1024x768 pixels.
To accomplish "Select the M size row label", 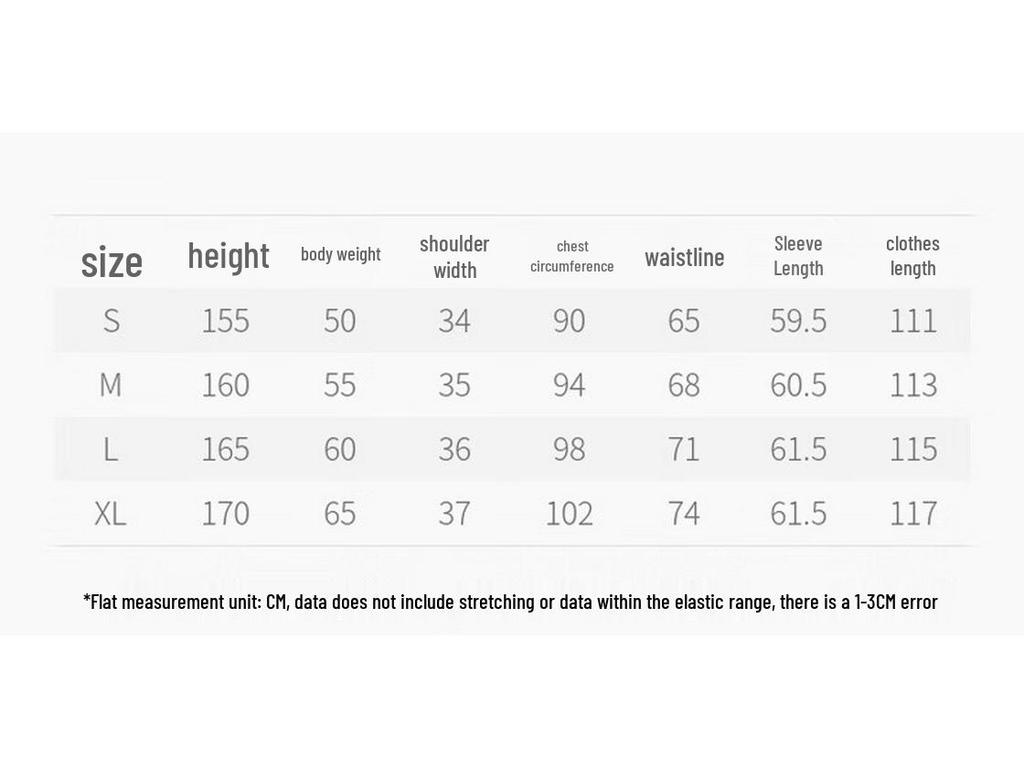I will [110, 385].
